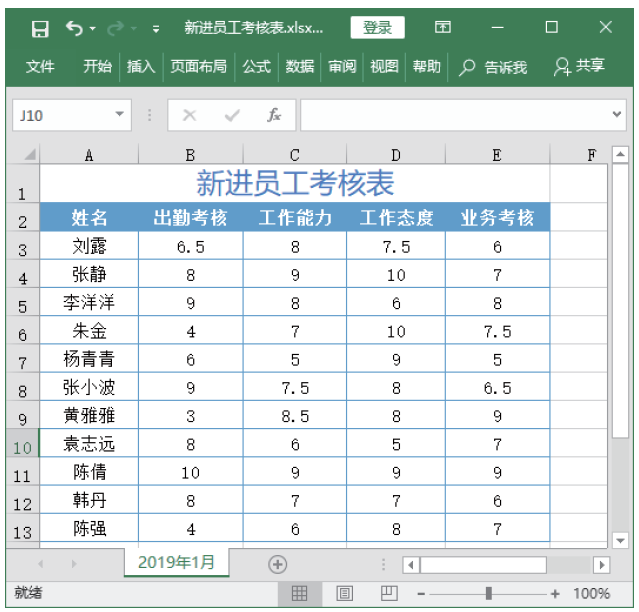639x612 pixels.
Task: Select column C header
Action: pyautogui.click(x=295, y=155)
